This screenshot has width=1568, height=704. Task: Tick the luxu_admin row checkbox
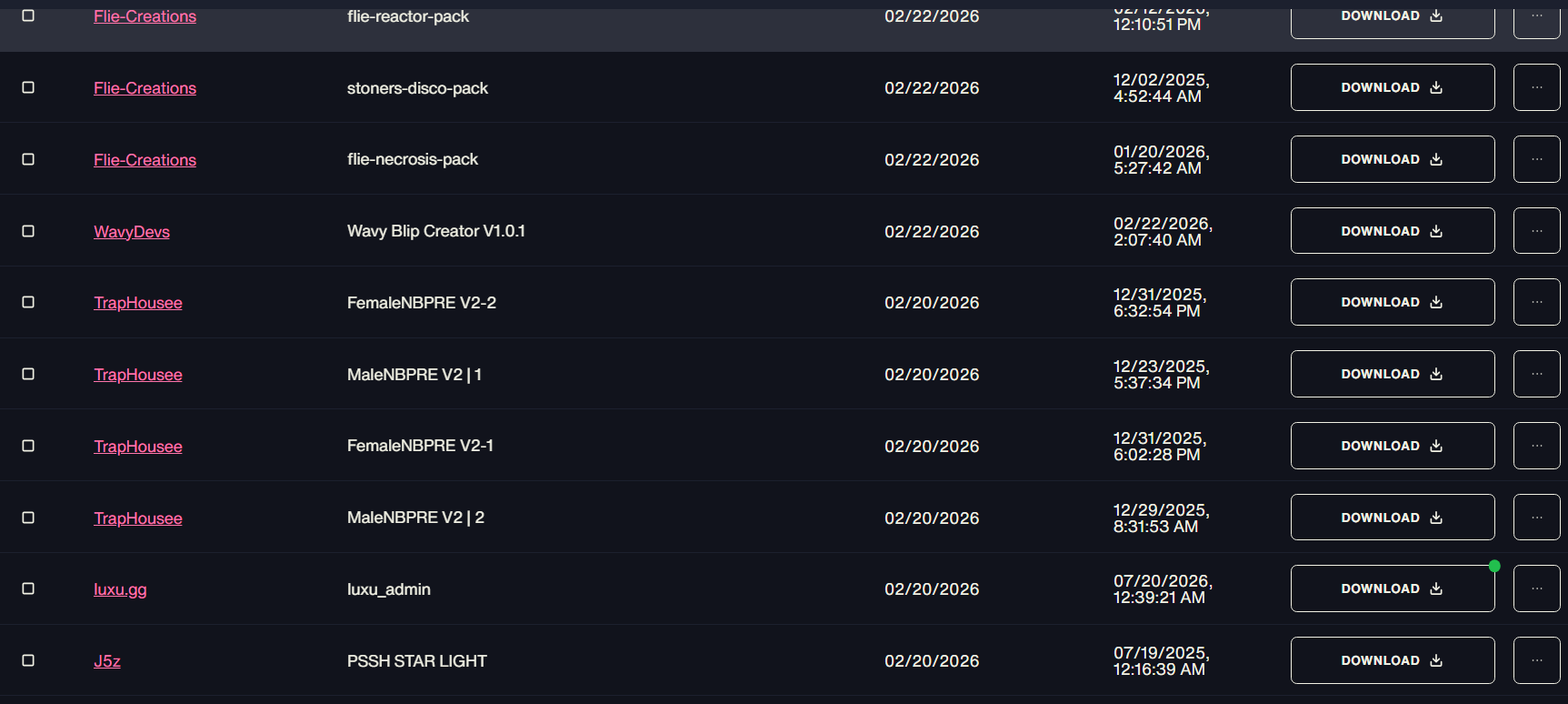28,588
